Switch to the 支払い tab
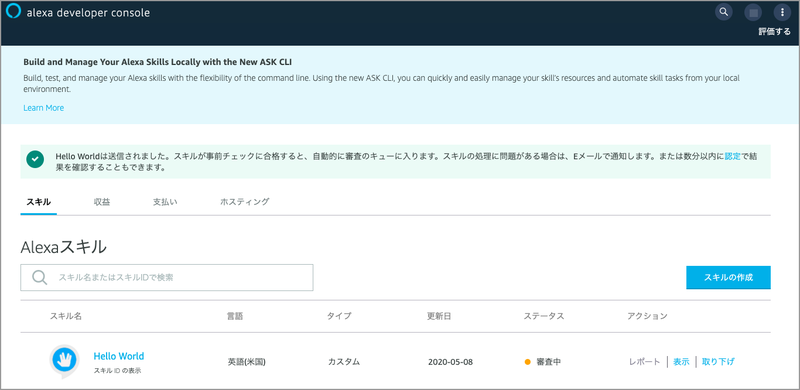 pos(165,202)
